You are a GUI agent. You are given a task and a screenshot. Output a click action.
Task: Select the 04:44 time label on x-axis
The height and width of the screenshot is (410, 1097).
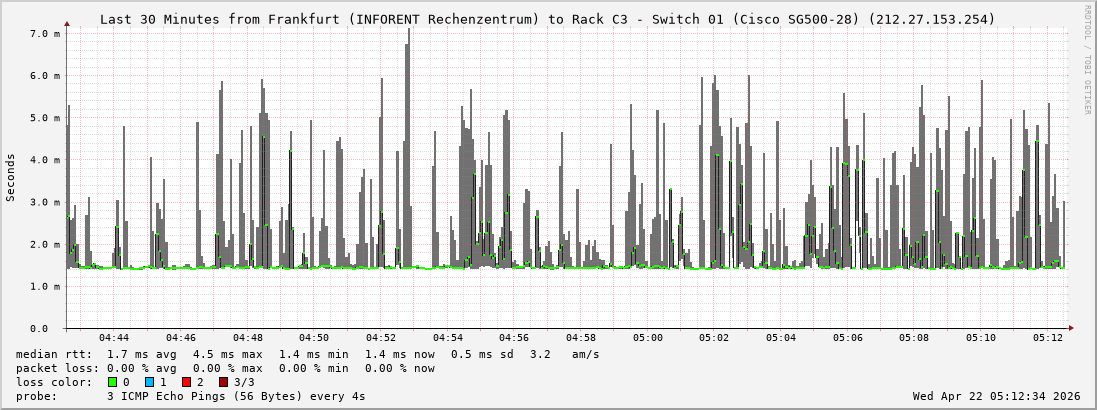[x=114, y=338]
